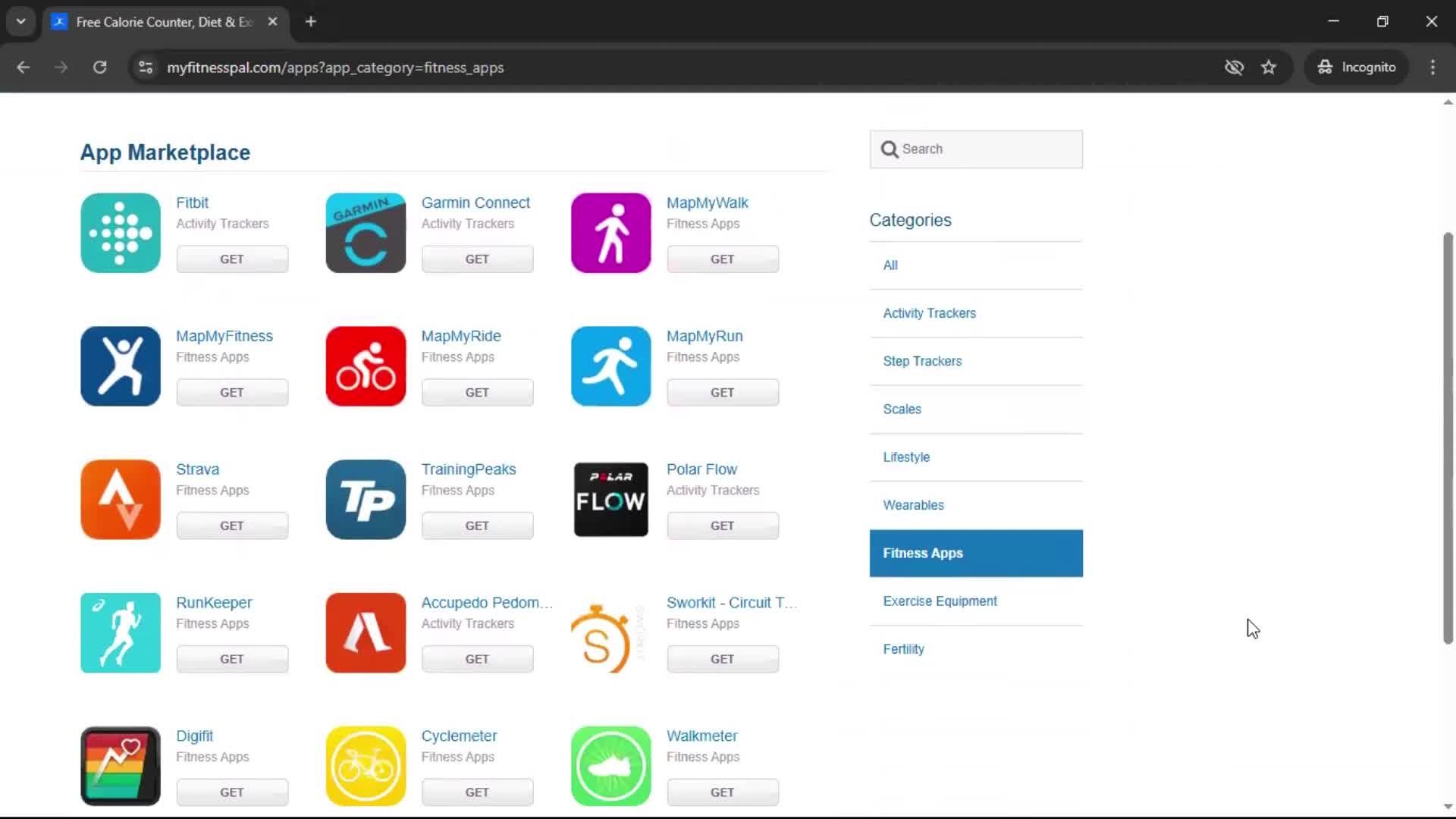Open the Chrome three-dot menu
This screenshot has height=819, width=1456.
pos(1432,67)
